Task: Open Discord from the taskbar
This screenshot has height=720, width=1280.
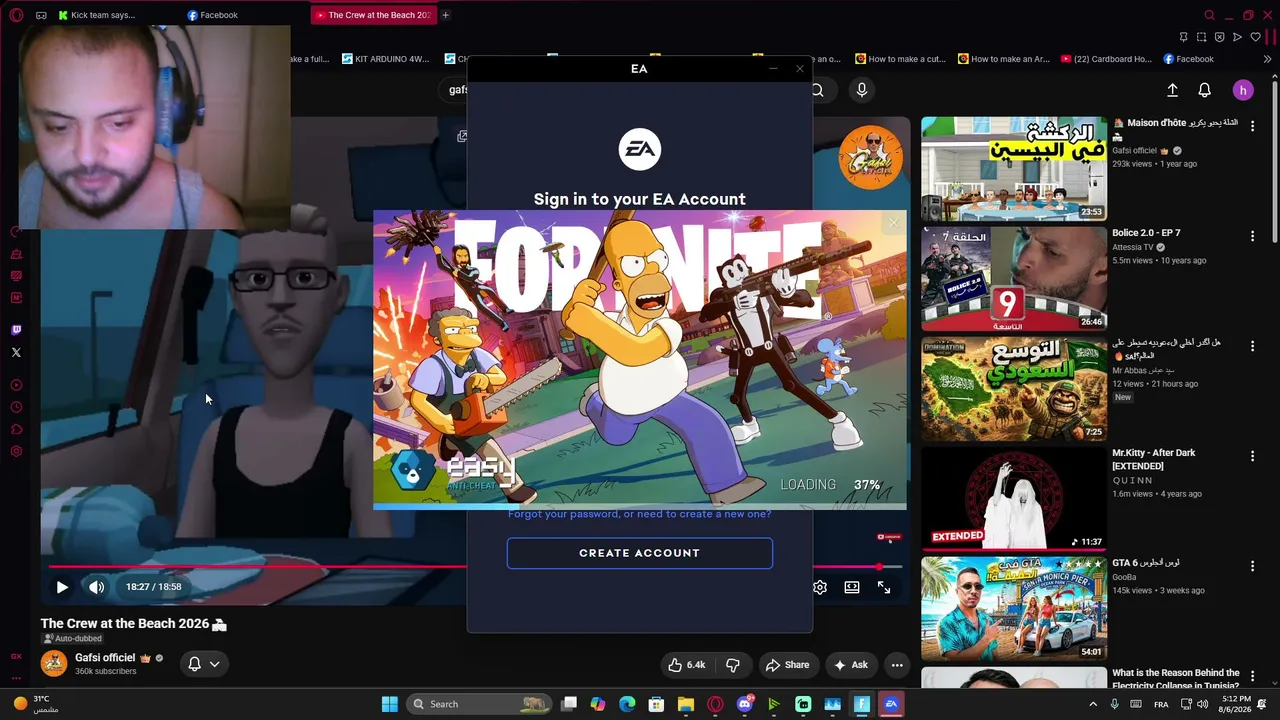Action: point(744,704)
